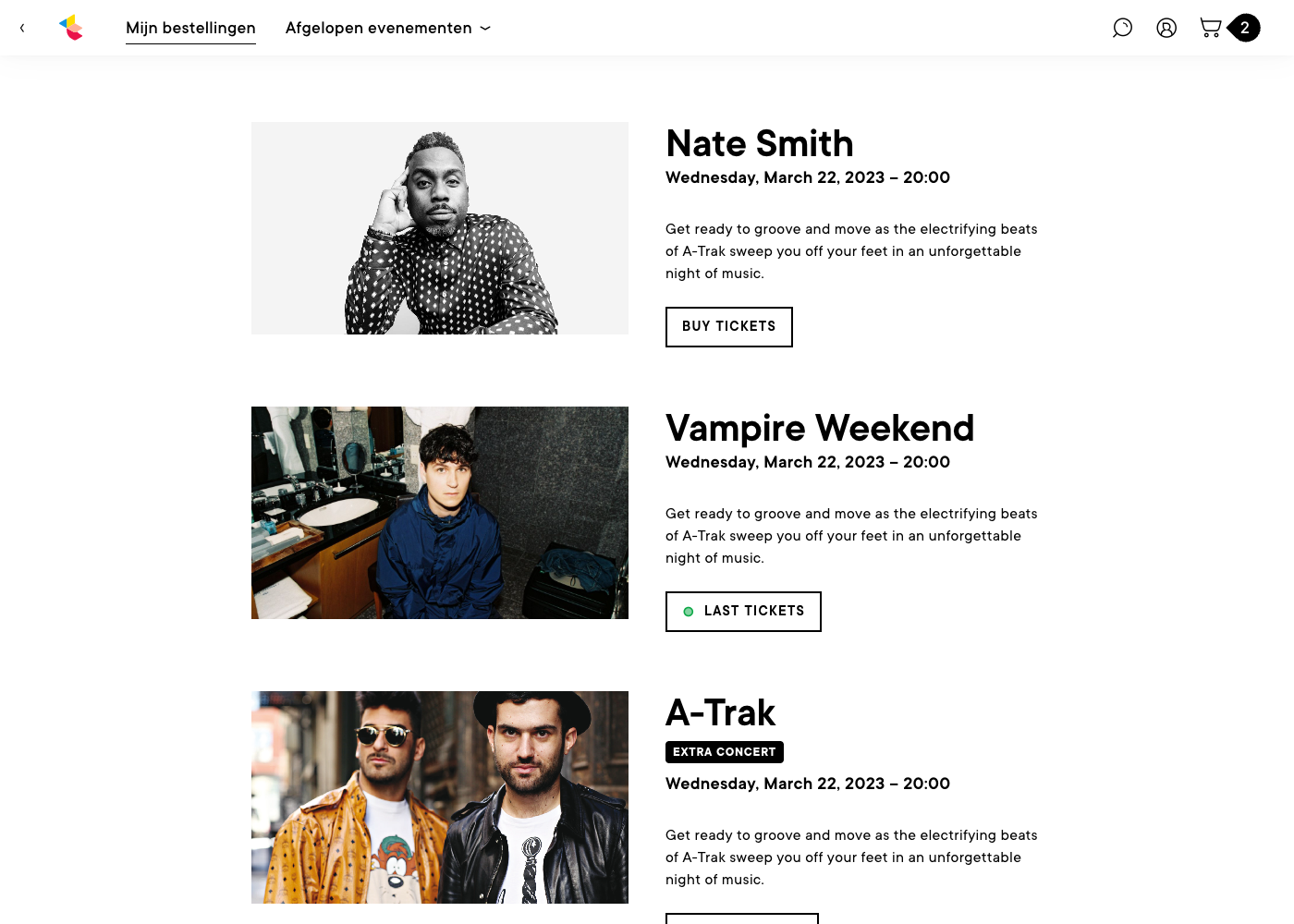Screen dimensions: 1294x924
Task: Click the cart item count badge
Action: tap(1245, 28)
